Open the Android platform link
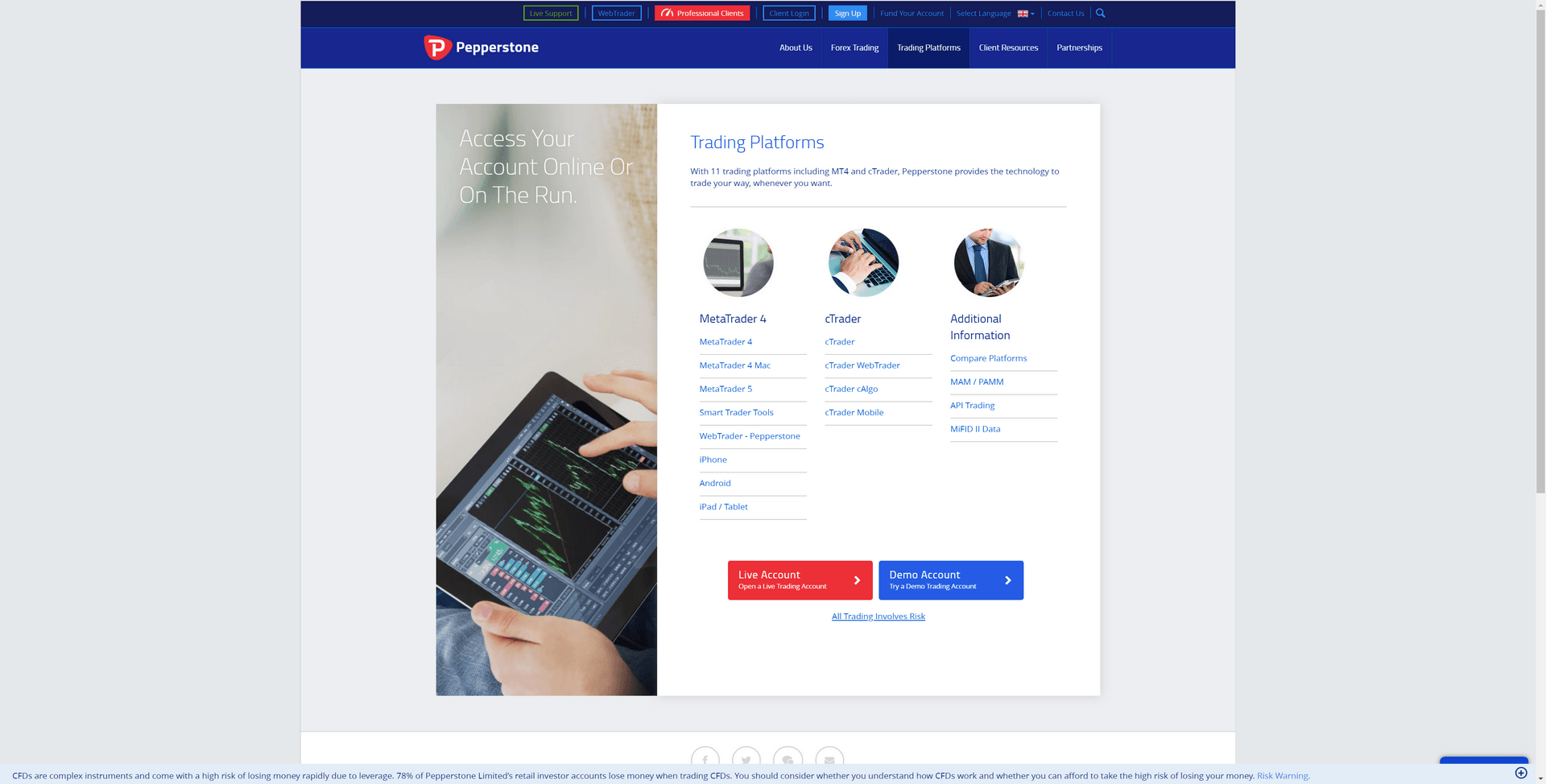 (x=715, y=483)
